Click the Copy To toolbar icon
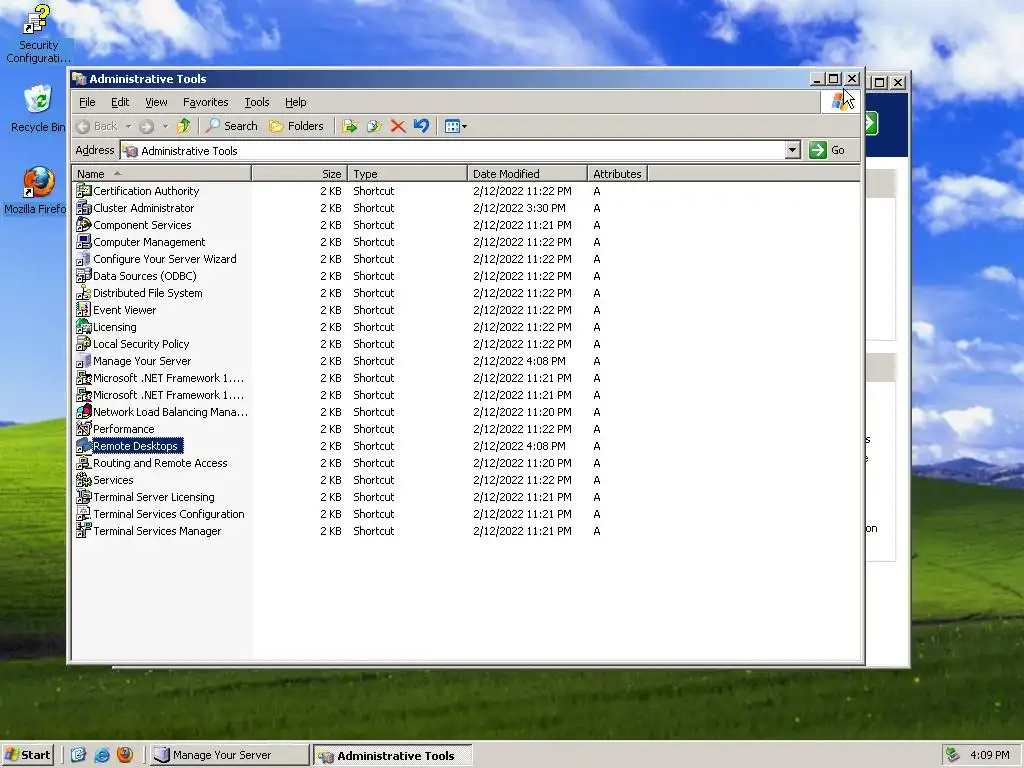1024x768 pixels. pos(374,126)
